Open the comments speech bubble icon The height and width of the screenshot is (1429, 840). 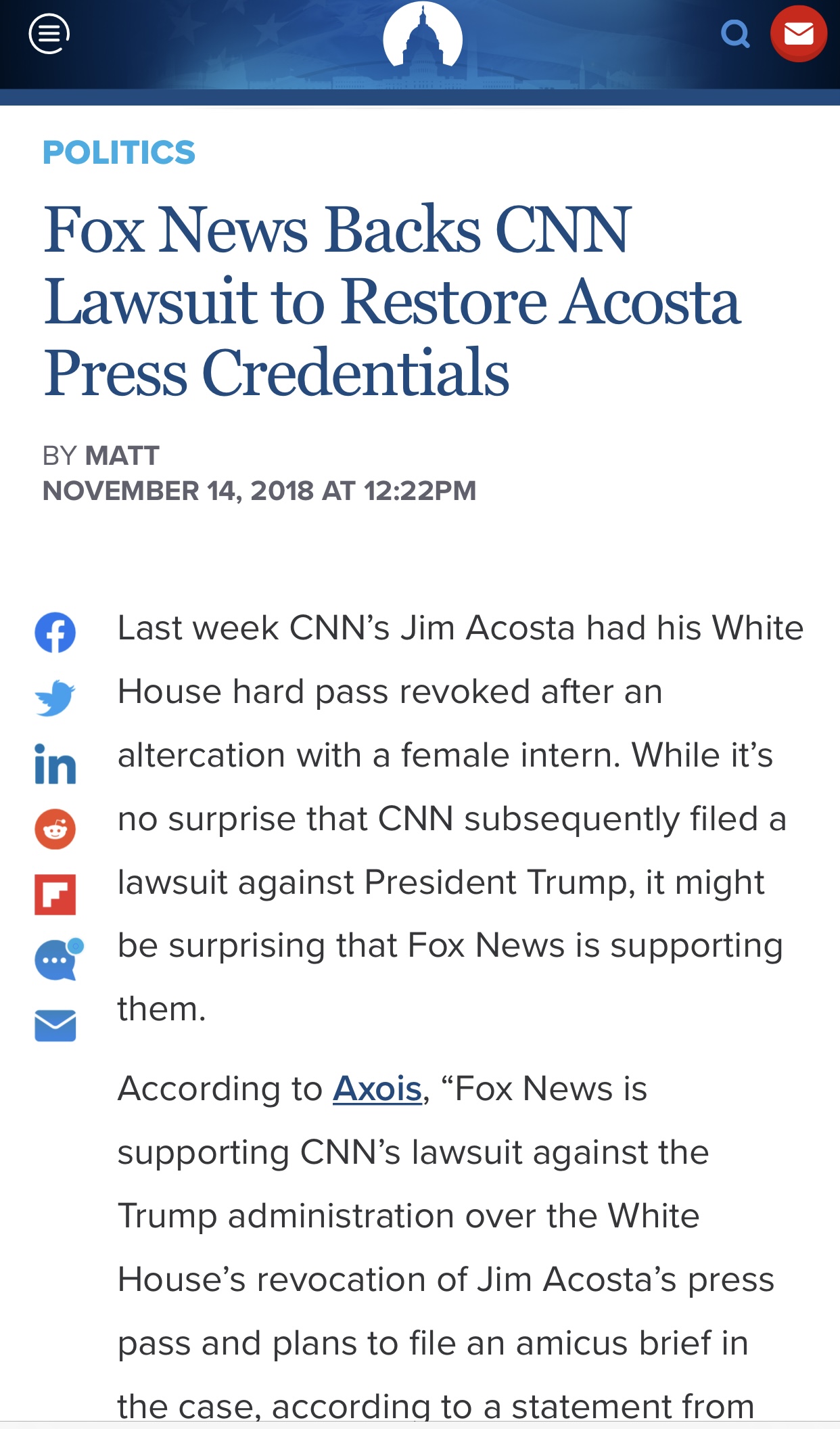coord(58,959)
